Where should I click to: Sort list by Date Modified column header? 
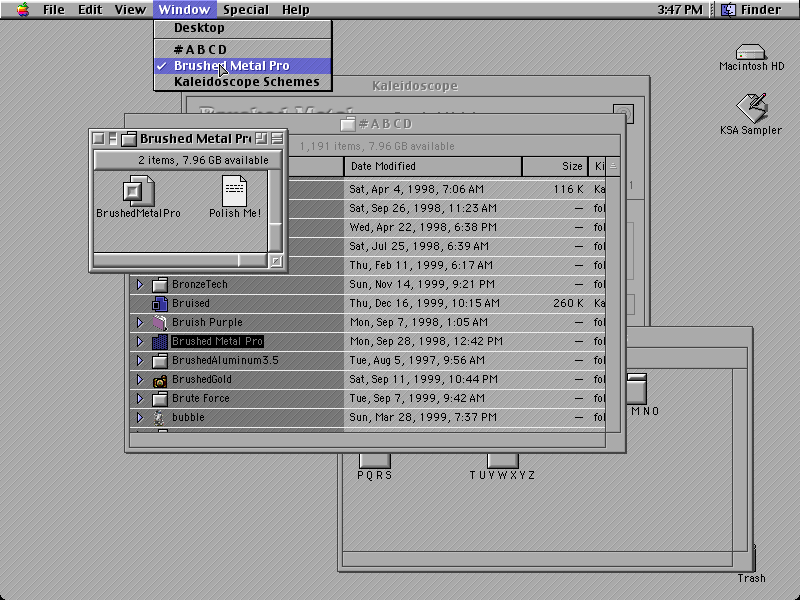(433, 166)
